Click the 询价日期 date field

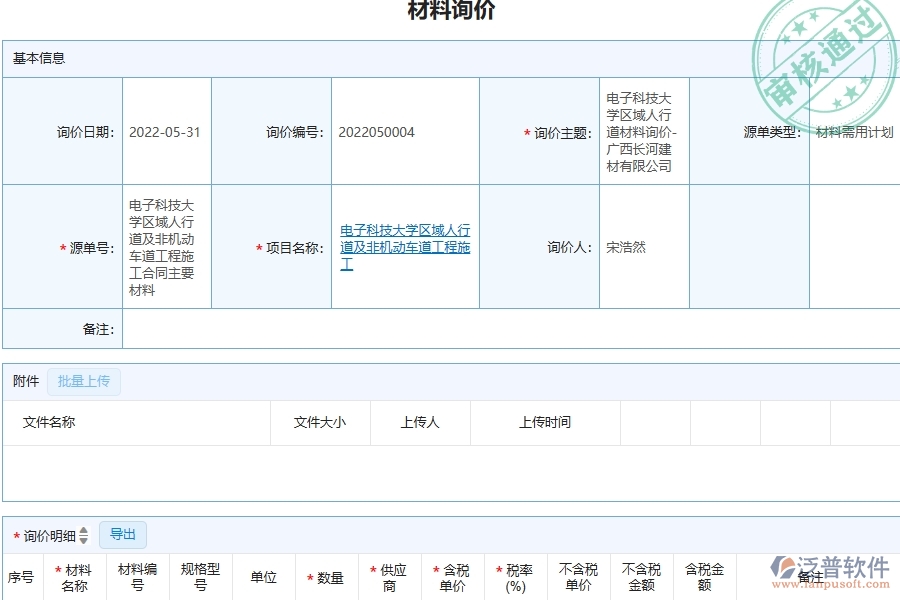click(x=165, y=131)
